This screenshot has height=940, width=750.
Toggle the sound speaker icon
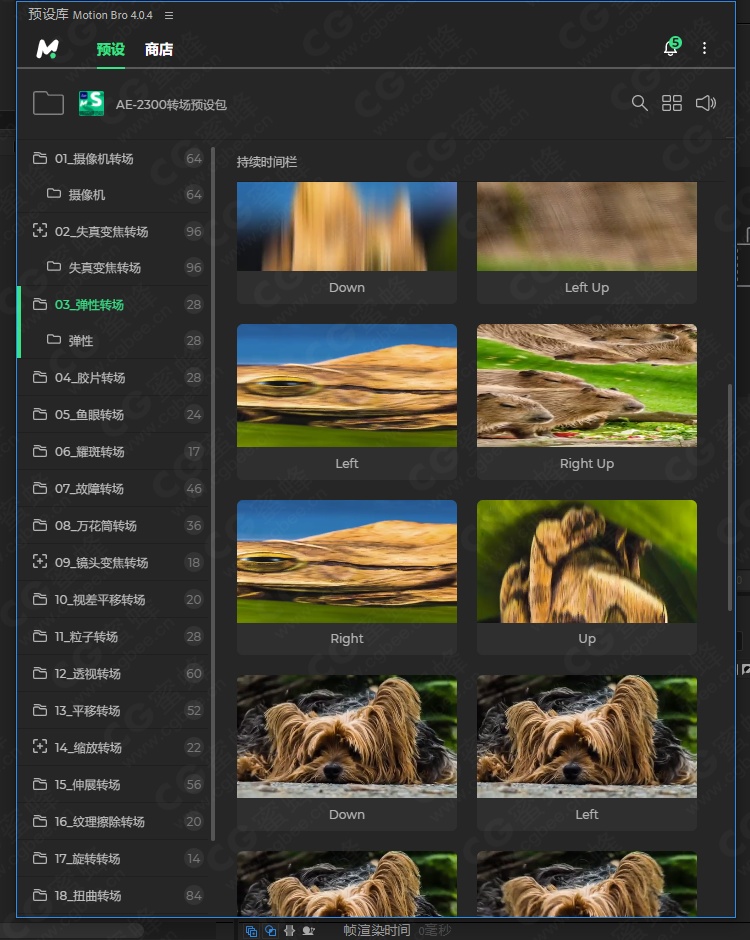coord(706,103)
